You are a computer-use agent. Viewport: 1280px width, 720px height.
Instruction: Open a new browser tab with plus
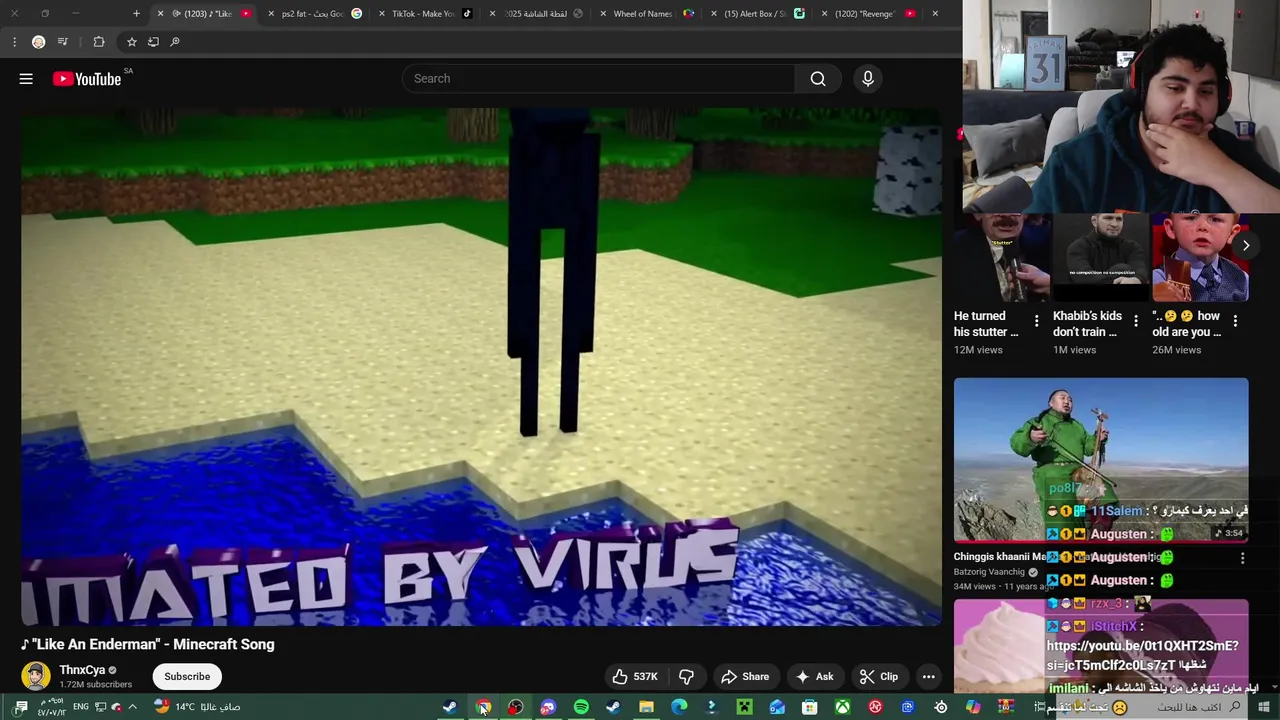136,14
